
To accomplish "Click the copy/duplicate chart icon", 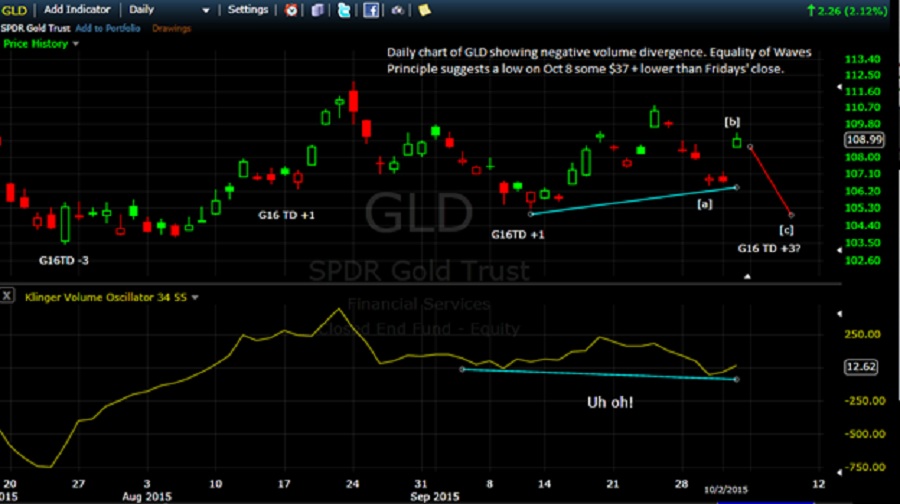I will click(x=317, y=10).
